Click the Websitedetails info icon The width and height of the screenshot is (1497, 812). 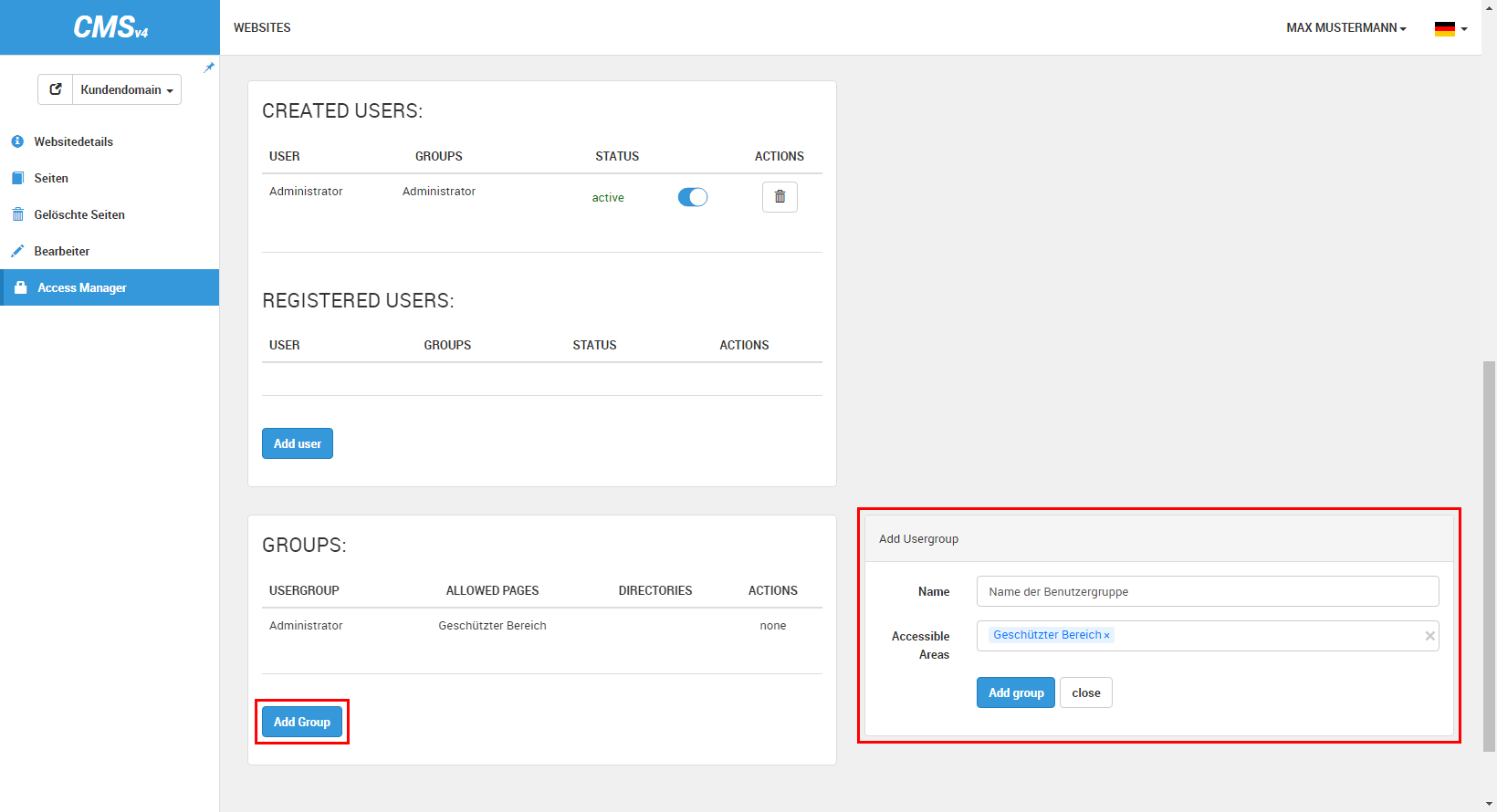click(17, 141)
